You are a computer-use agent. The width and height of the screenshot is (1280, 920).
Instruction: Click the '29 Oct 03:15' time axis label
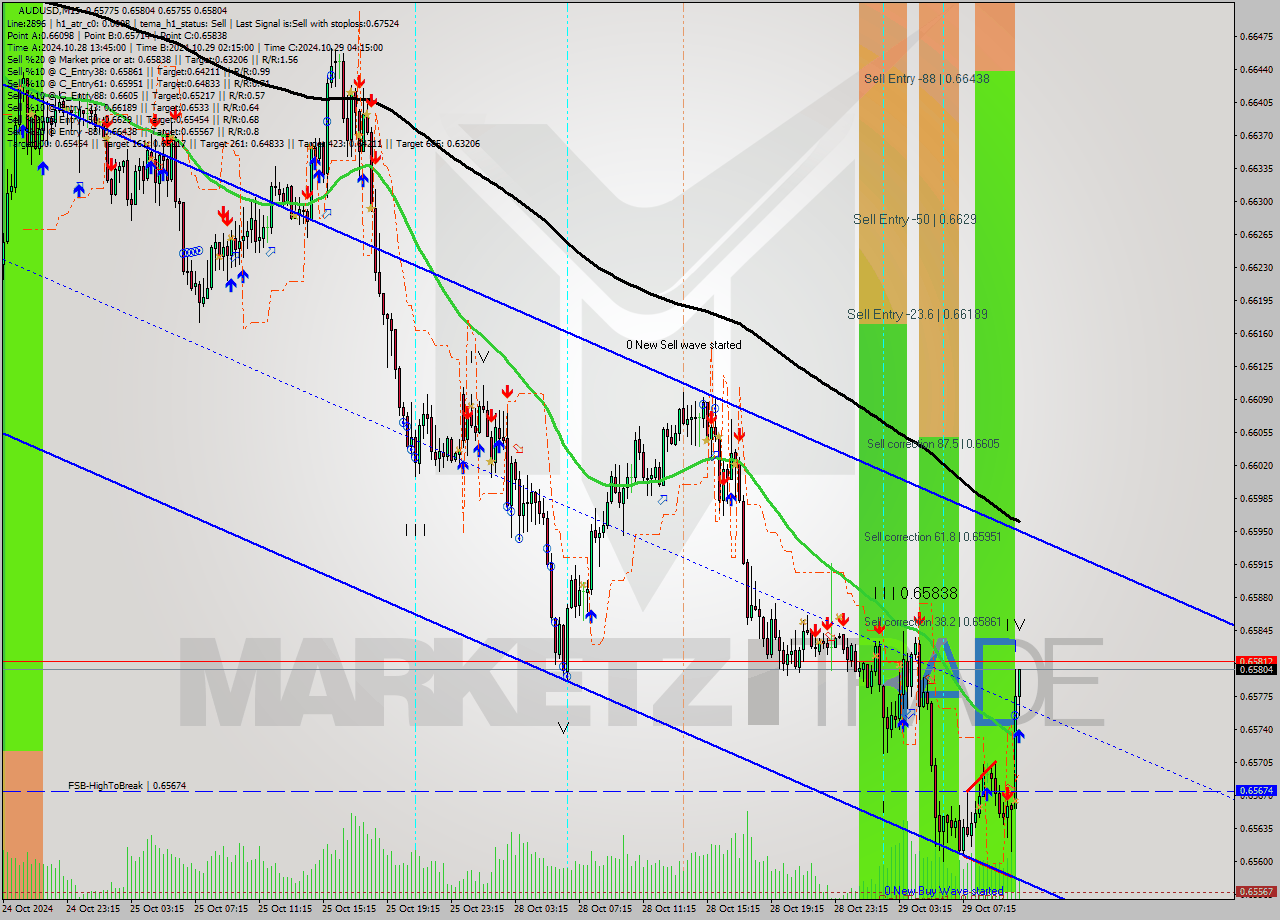pos(925,909)
